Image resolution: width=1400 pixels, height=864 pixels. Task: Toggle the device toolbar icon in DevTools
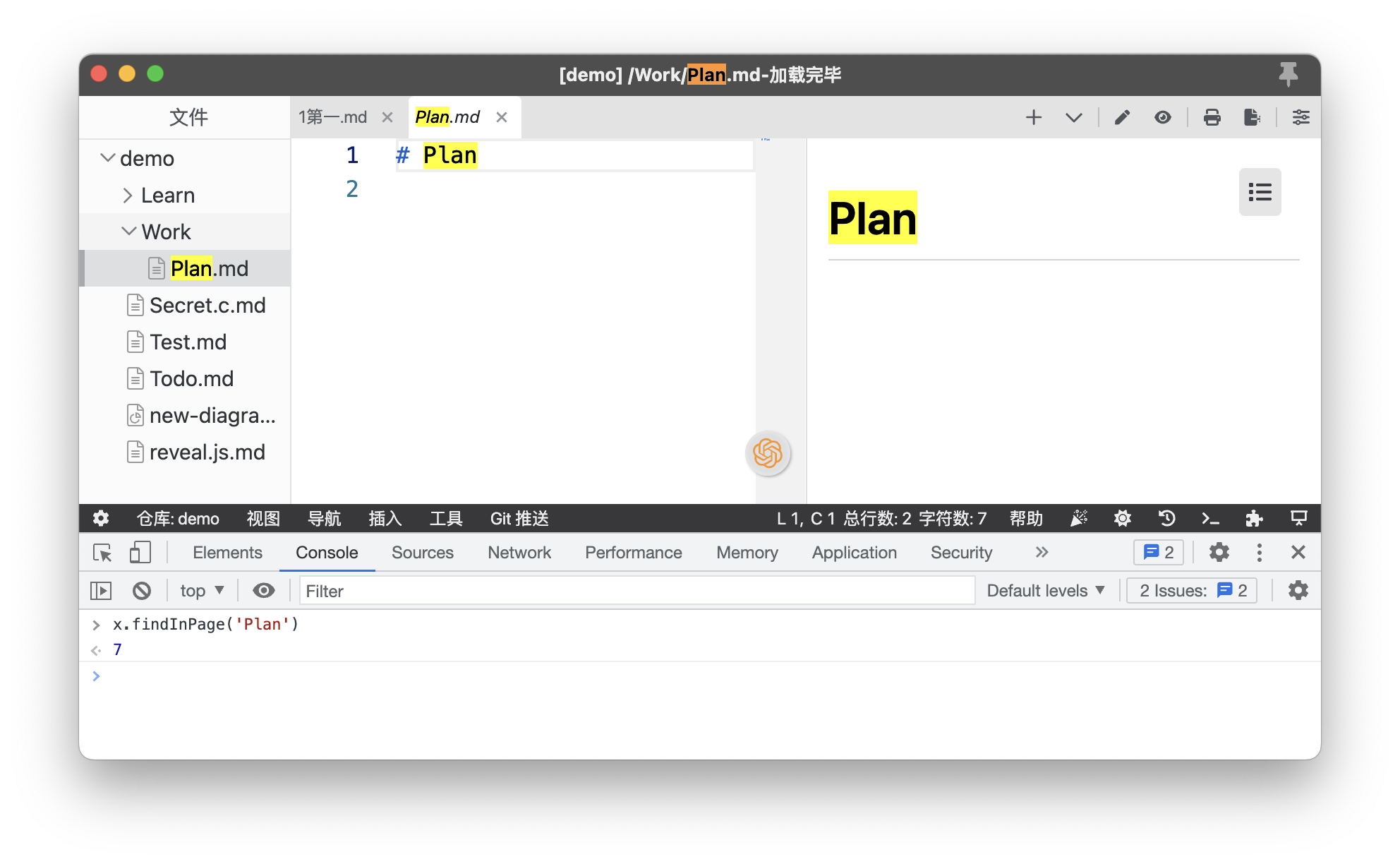tap(140, 553)
